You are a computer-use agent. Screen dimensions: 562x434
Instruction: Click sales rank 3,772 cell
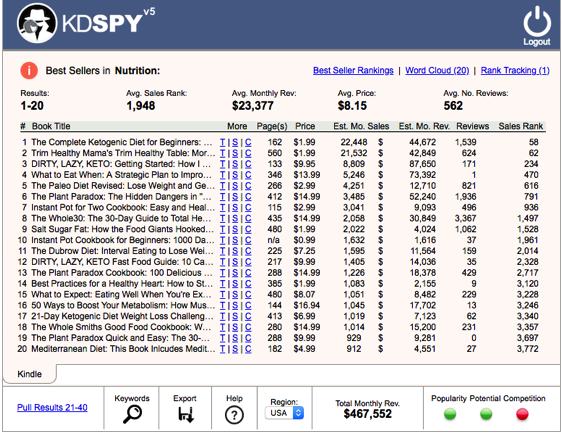pos(527,349)
